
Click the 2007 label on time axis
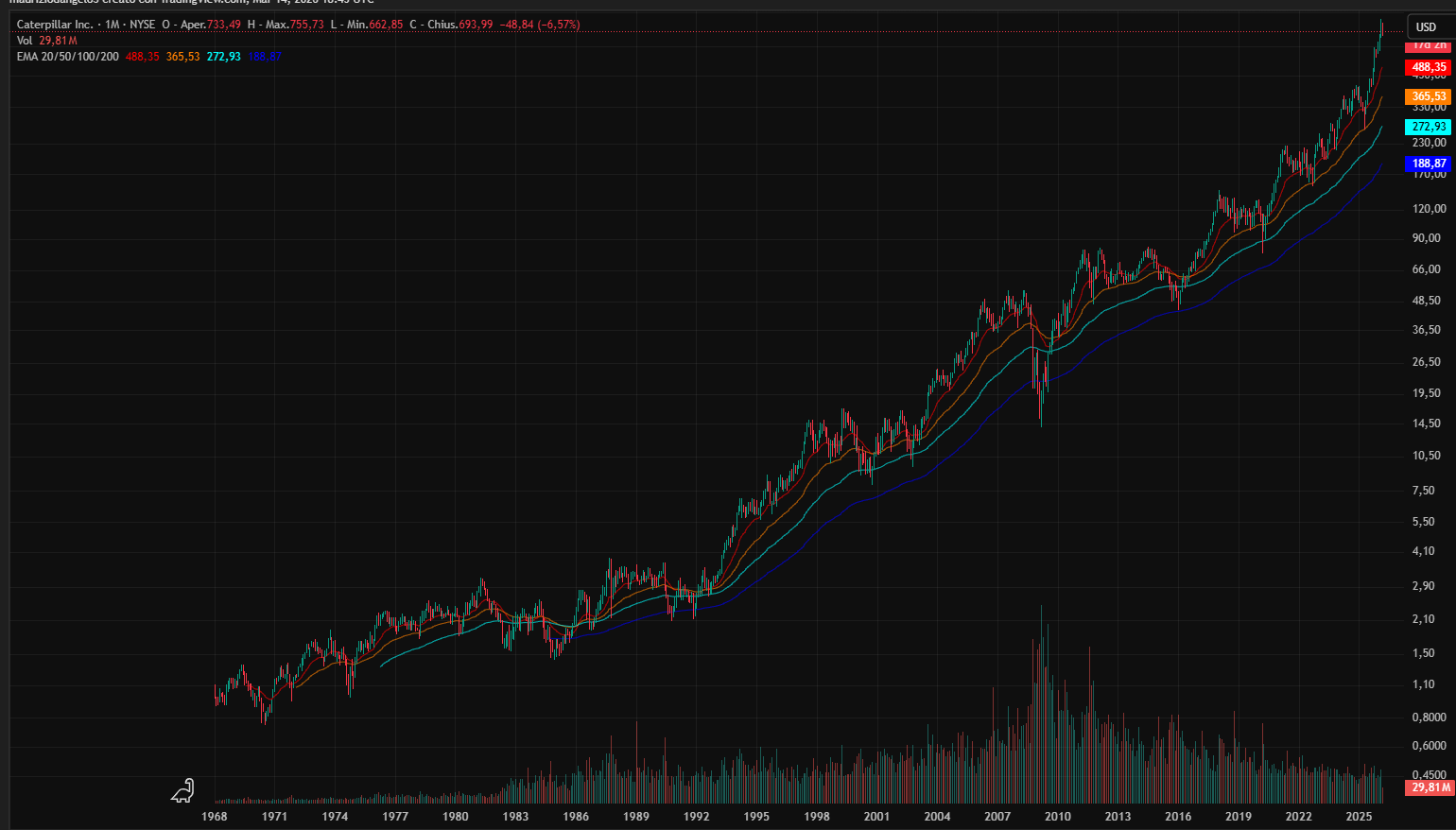click(x=997, y=817)
